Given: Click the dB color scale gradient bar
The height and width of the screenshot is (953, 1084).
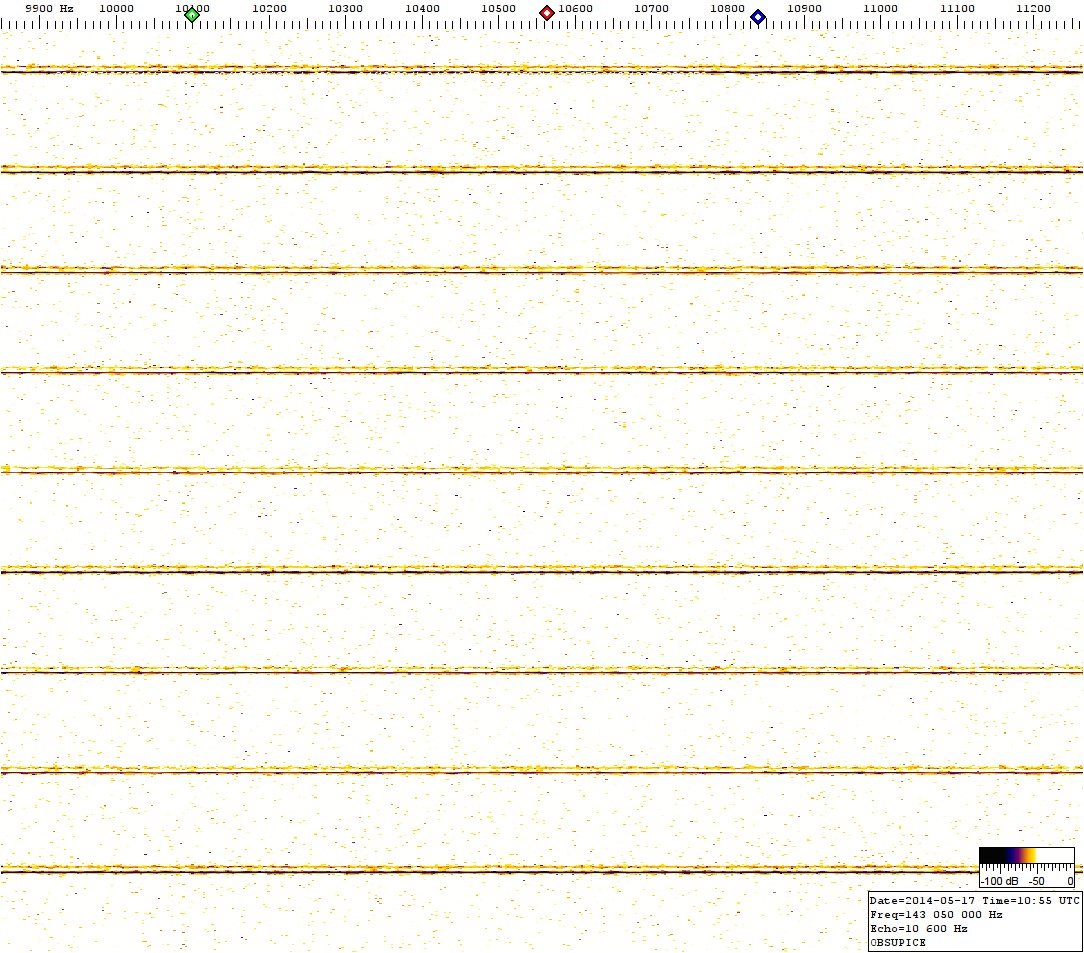Looking at the screenshot, I should (x=1026, y=855).
